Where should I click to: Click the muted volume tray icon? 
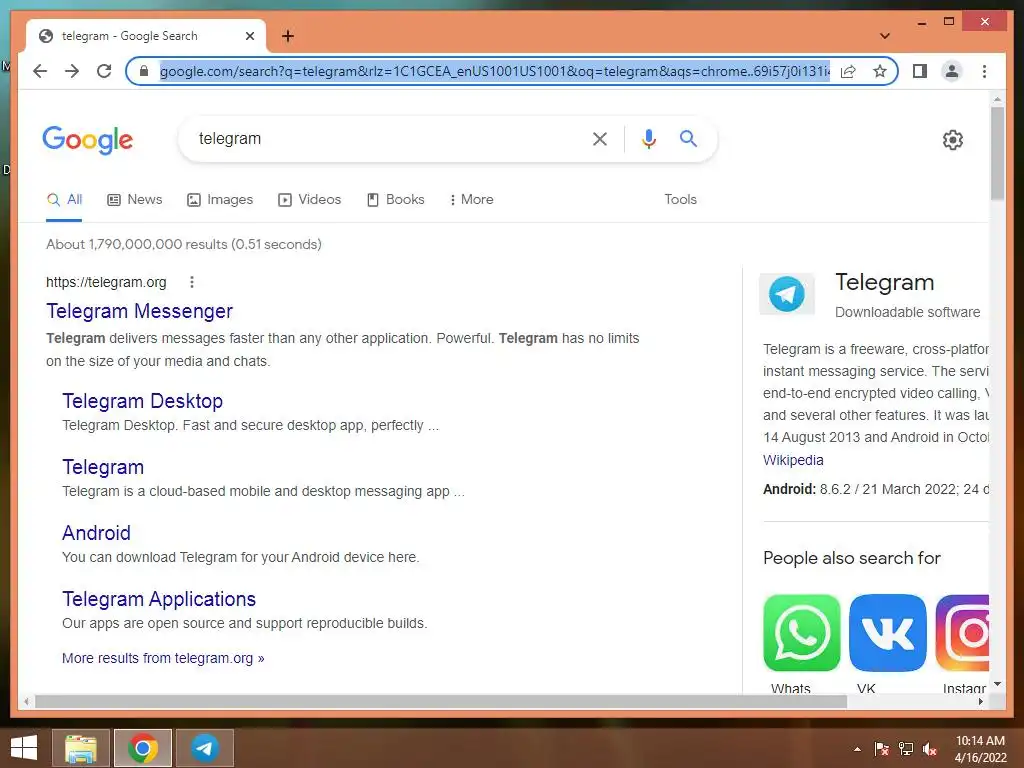click(930, 749)
